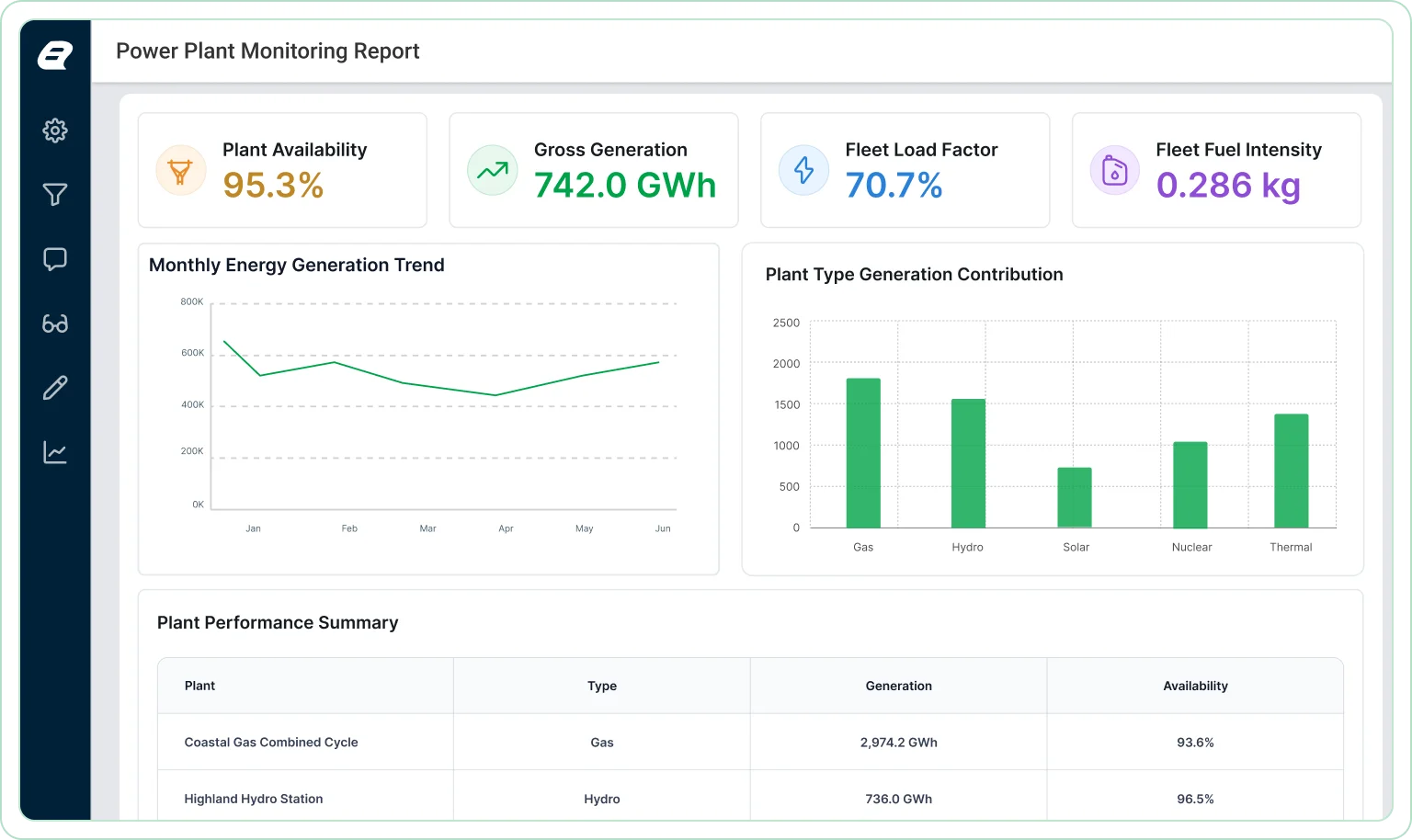Click the Availability column header

coord(1195,686)
